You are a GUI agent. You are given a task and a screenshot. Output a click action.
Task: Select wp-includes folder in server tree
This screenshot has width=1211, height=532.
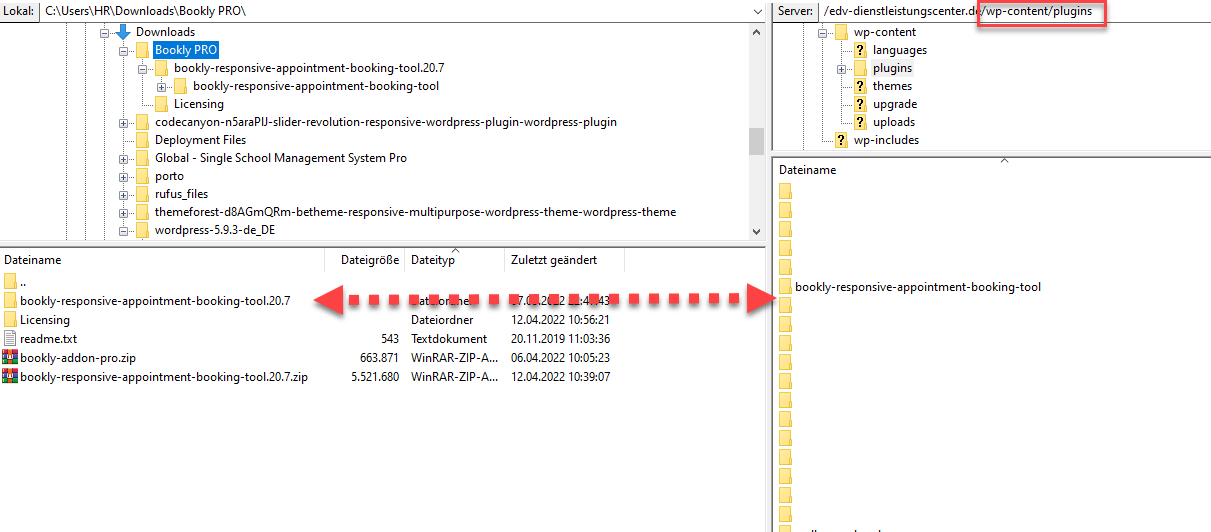[x=886, y=140]
